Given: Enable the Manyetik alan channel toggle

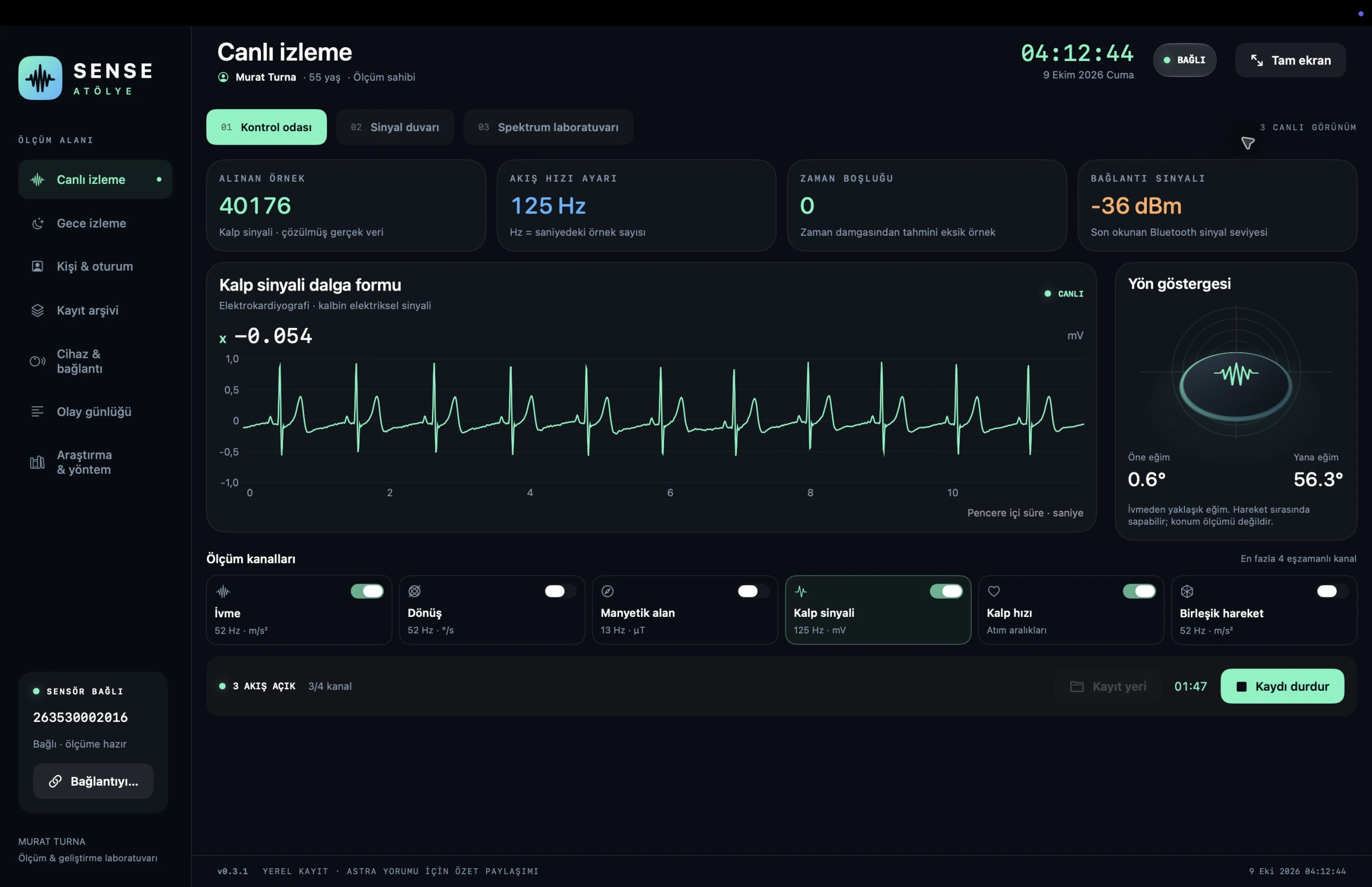Looking at the screenshot, I should pos(754,591).
